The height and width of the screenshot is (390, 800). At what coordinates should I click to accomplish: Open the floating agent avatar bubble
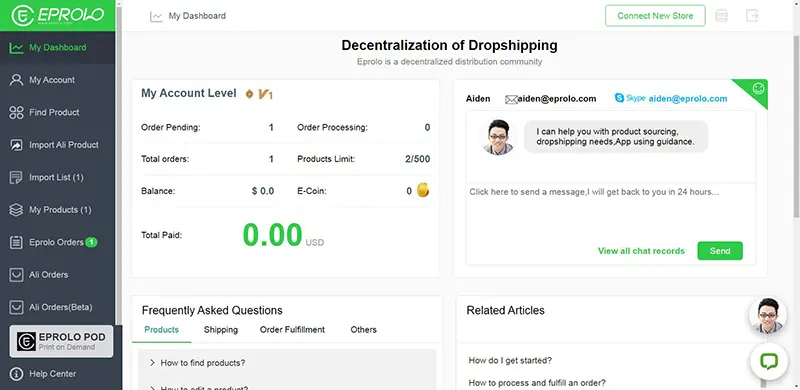click(x=767, y=316)
